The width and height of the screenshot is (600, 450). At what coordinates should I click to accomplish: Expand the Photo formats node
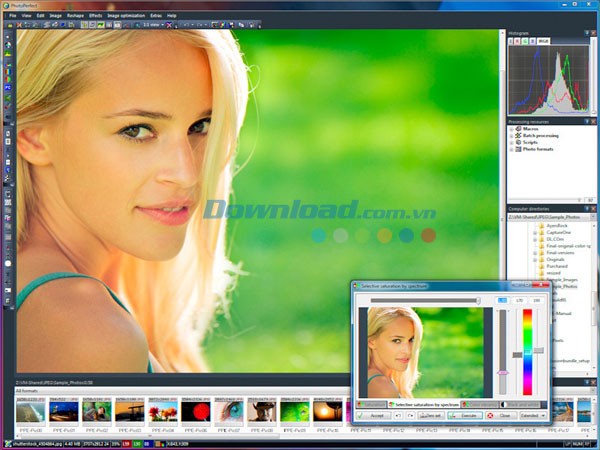tap(513, 150)
